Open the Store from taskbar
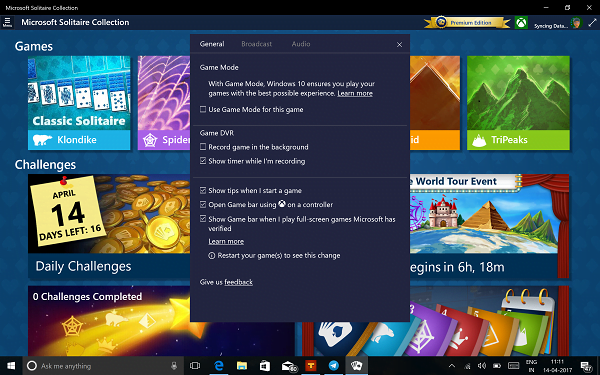The height and width of the screenshot is (375, 600). tap(265, 366)
